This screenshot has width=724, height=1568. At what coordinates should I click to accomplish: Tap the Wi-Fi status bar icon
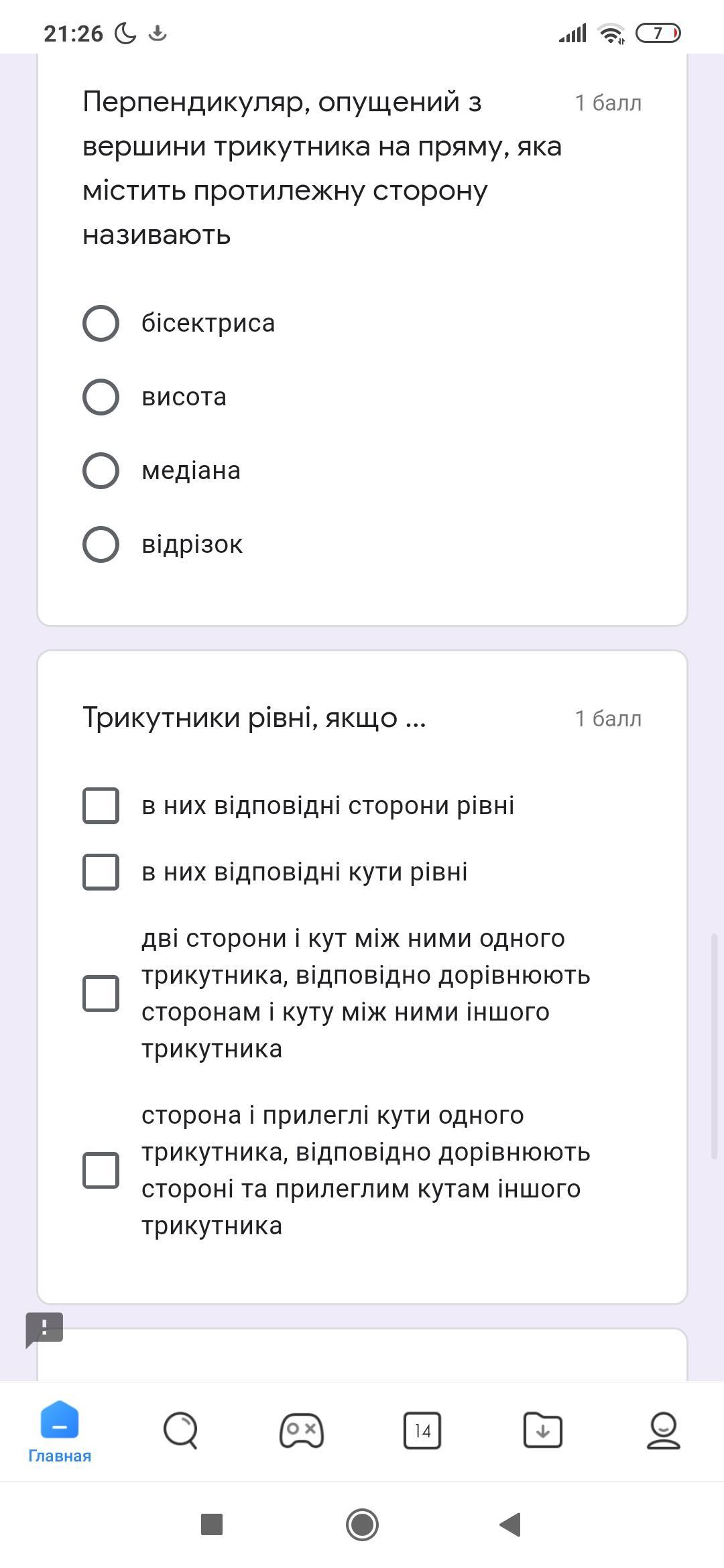[611, 33]
